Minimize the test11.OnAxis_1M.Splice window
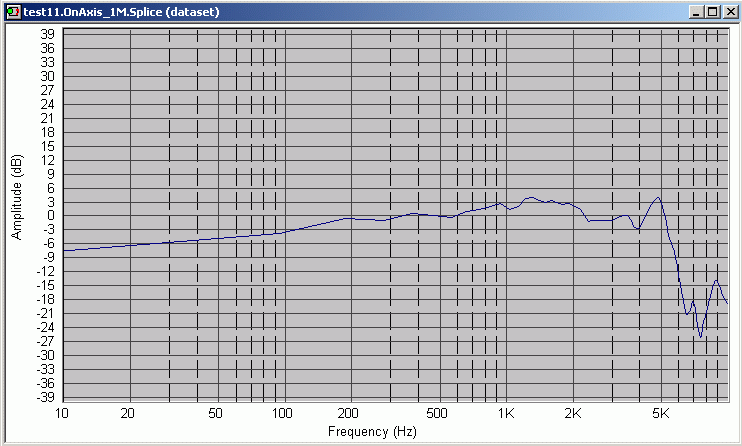Screen dimensions: 742x446 pyautogui.click(x=695, y=12)
